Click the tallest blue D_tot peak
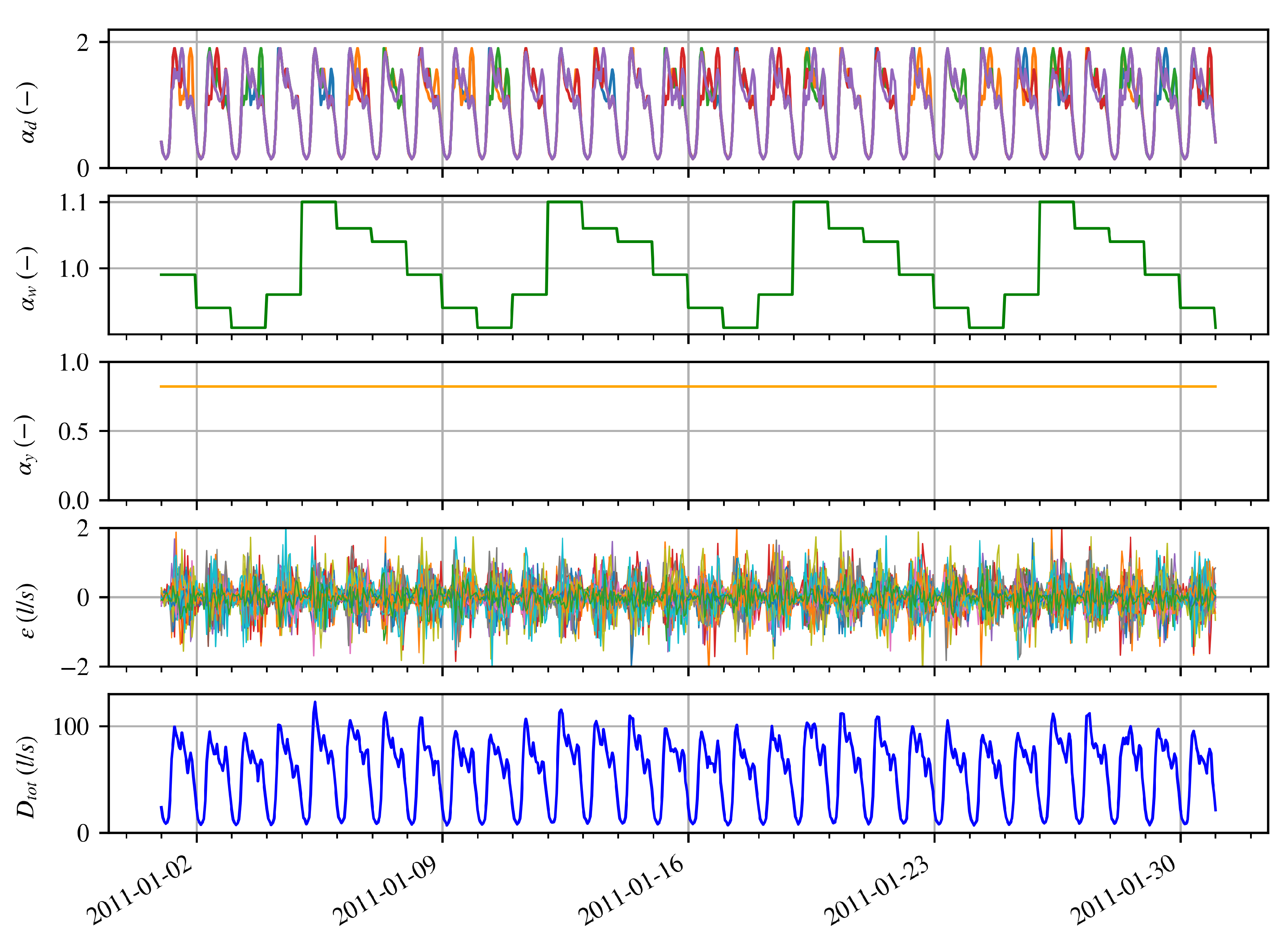The image size is (1288, 943). click(315, 703)
